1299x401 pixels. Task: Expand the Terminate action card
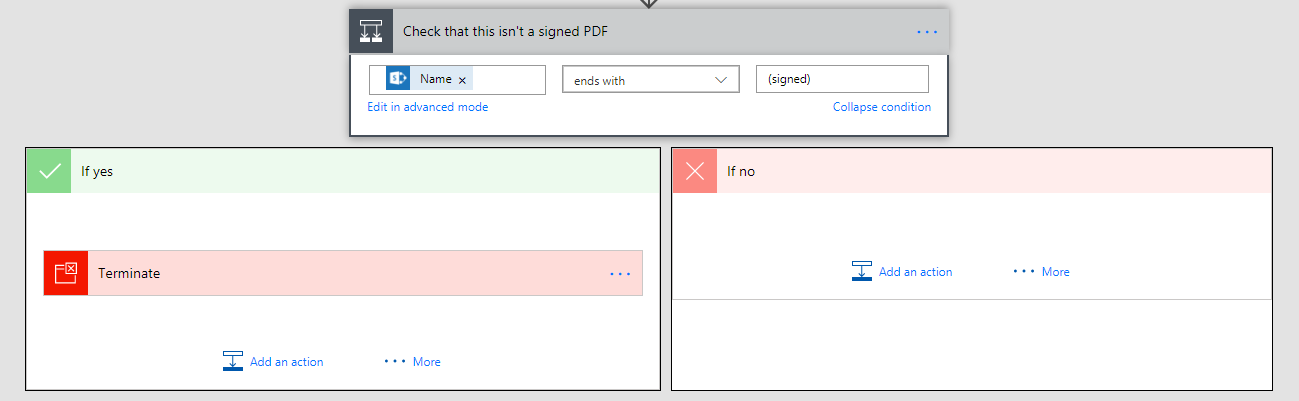point(340,273)
